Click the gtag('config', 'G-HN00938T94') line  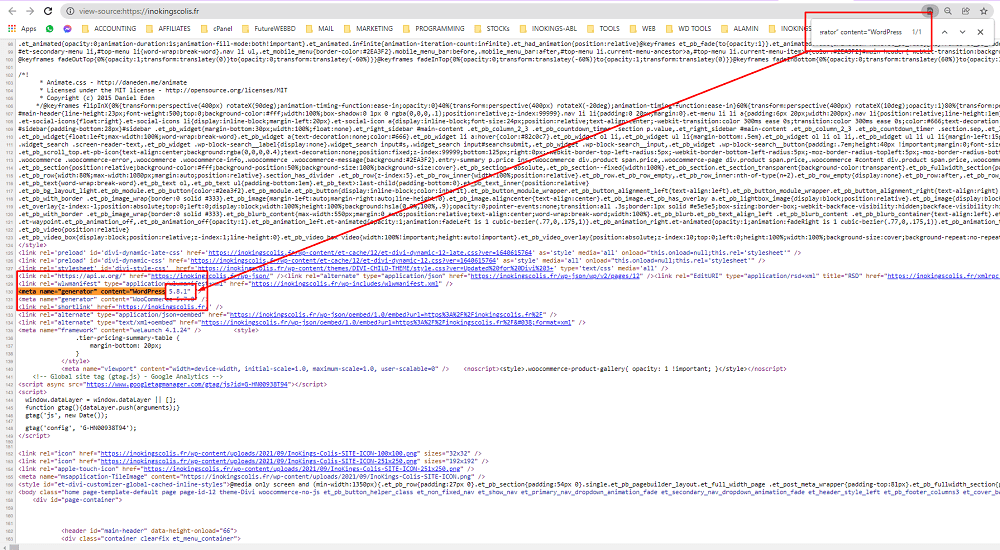point(81,428)
